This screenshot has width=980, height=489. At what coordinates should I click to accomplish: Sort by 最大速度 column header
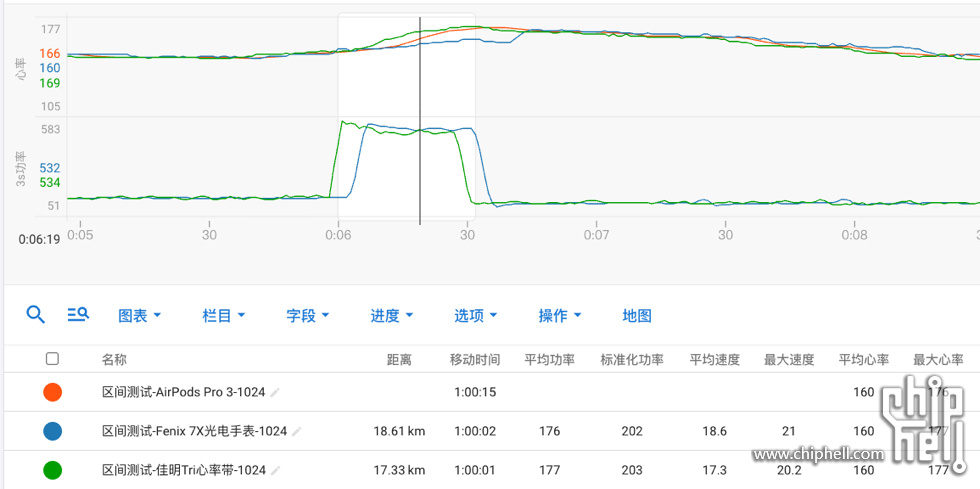click(789, 360)
